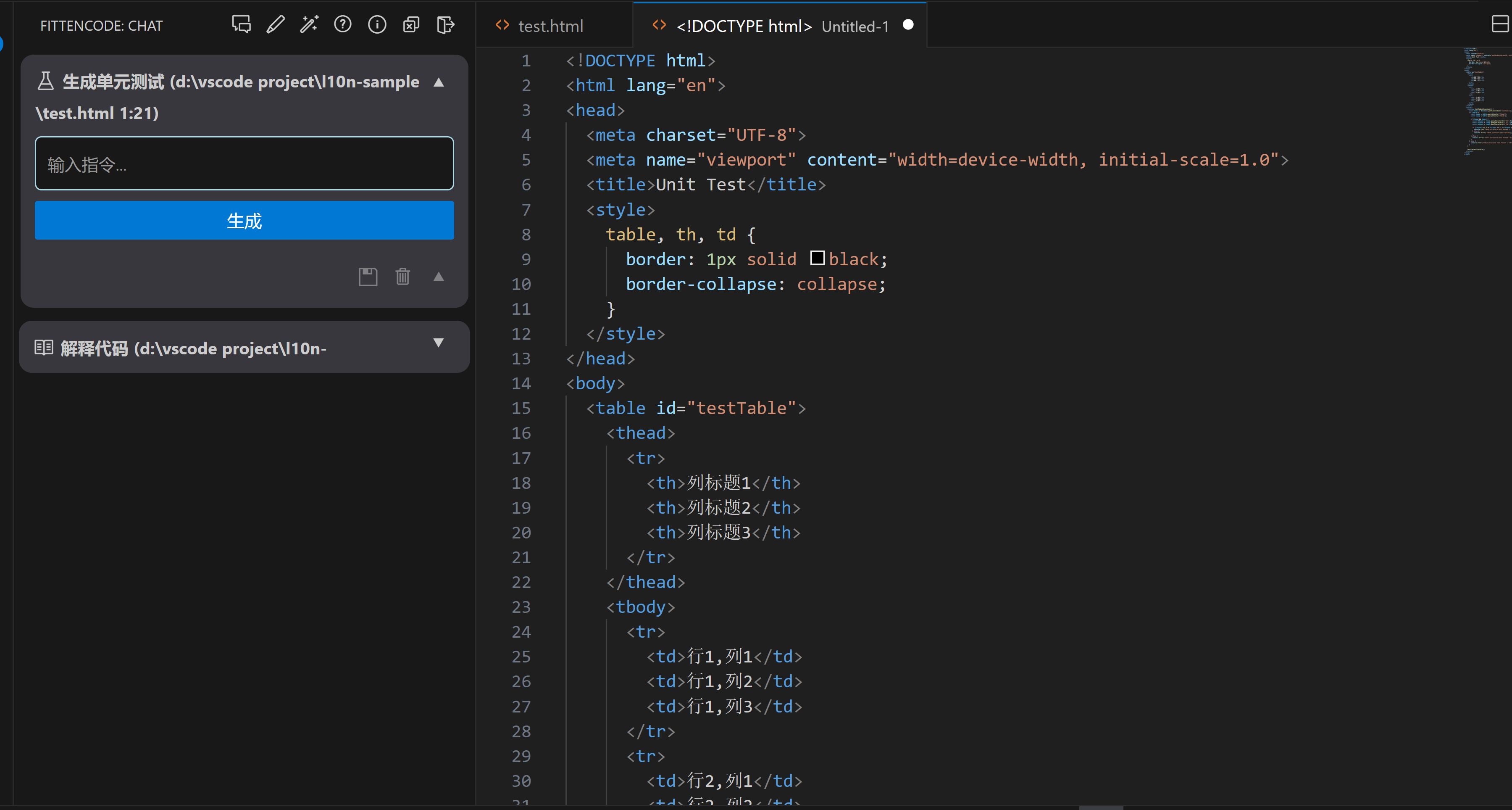
Task: Open the black color swatch on line 9
Action: click(x=818, y=258)
